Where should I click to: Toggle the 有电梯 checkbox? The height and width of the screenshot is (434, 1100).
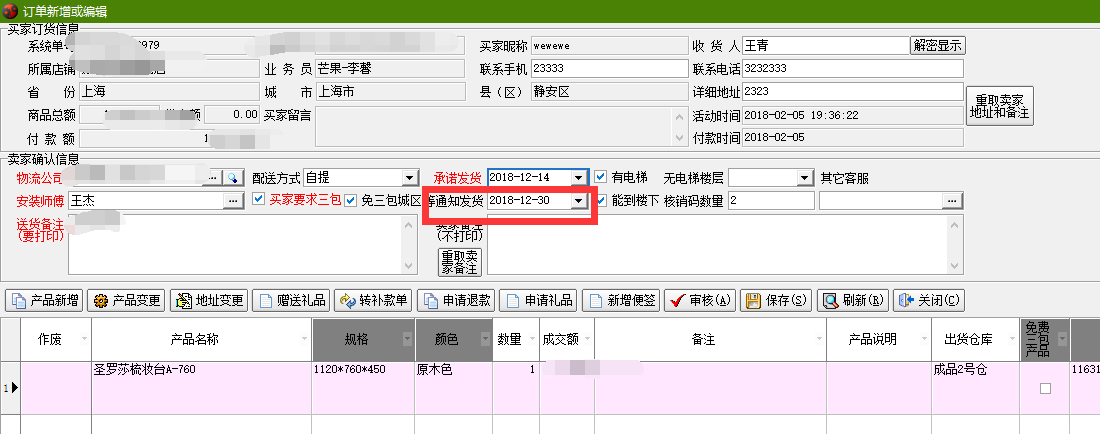tap(601, 178)
